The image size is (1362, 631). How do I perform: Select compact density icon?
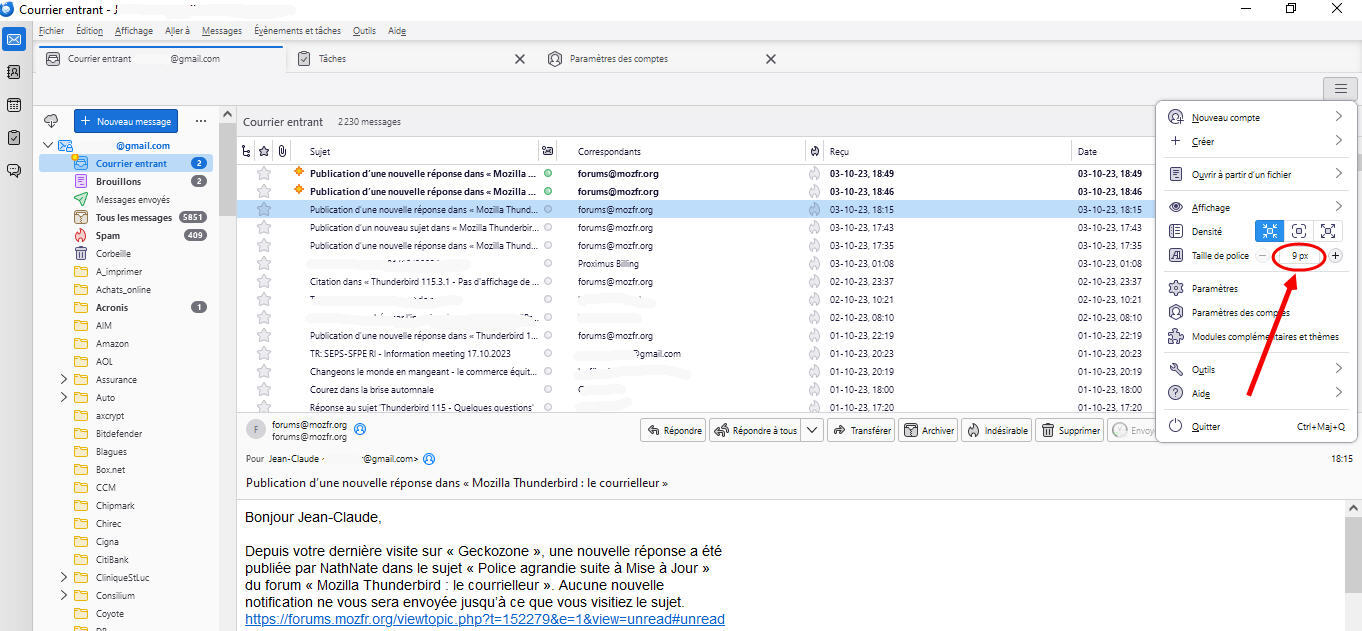[x=1269, y=231]
